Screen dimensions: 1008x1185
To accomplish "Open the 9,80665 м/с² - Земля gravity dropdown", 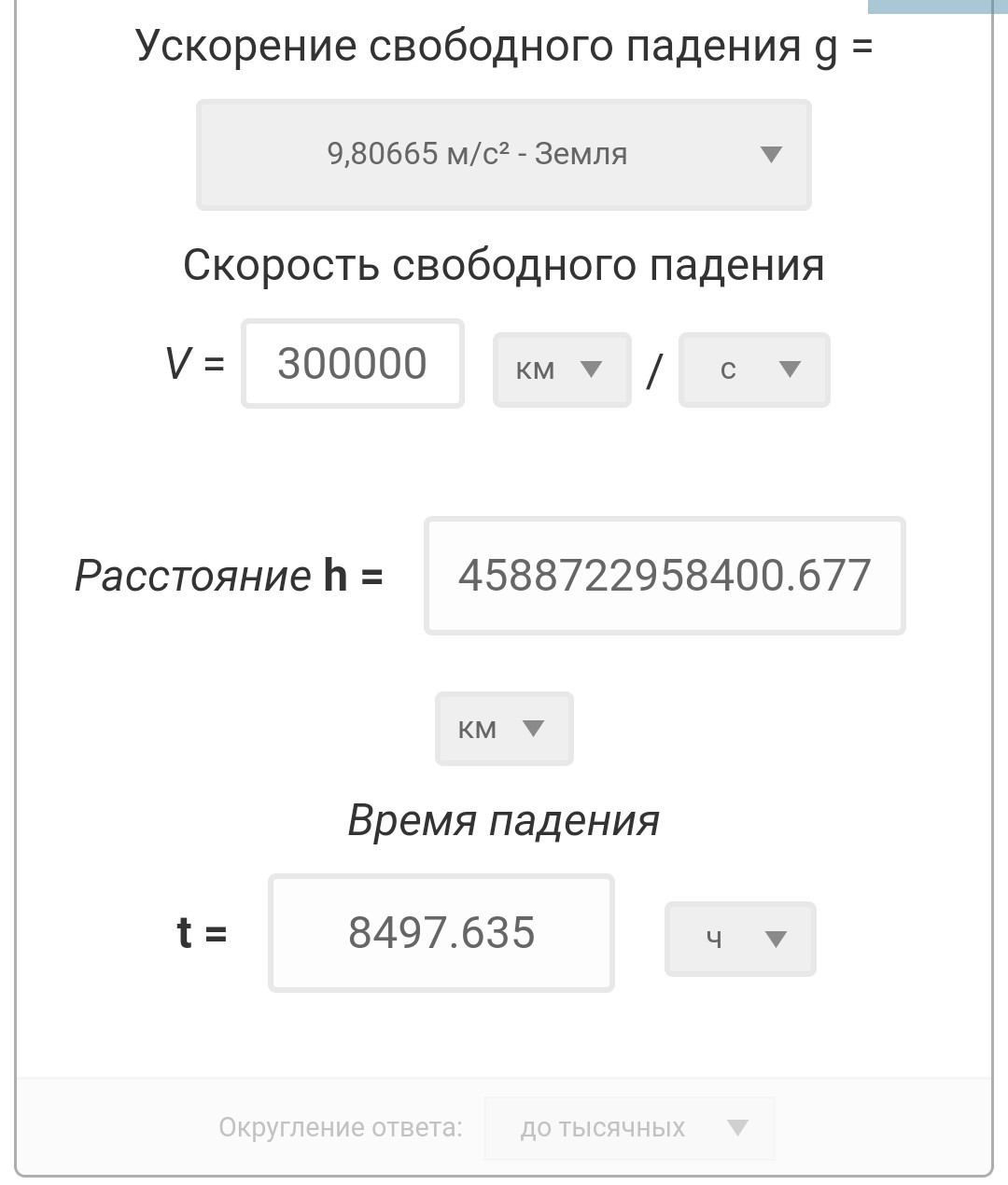I will (x=503, y=154).
